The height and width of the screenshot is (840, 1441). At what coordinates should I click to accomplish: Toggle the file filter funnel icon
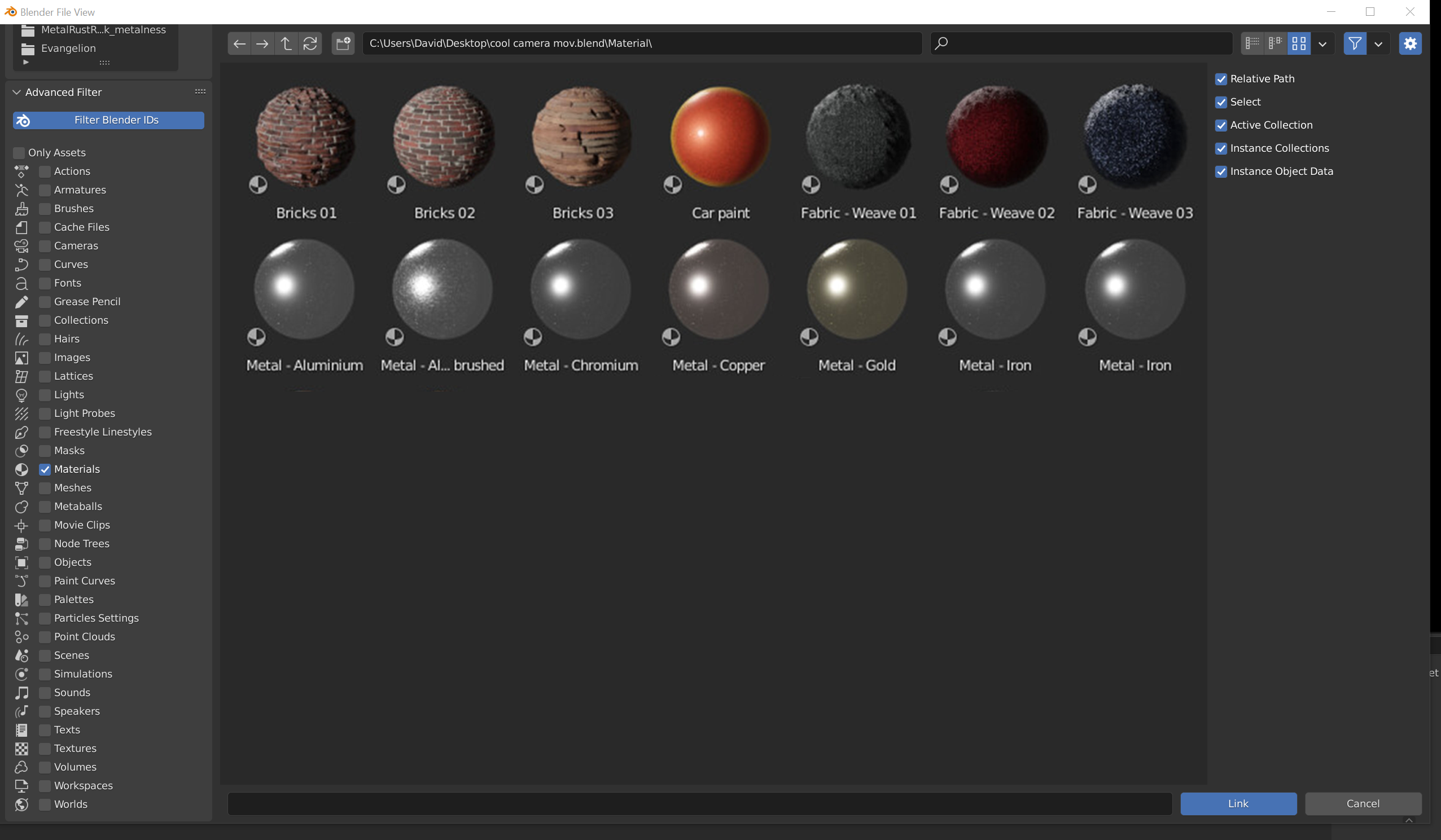pyautogui.click(x=1355, y=43)
